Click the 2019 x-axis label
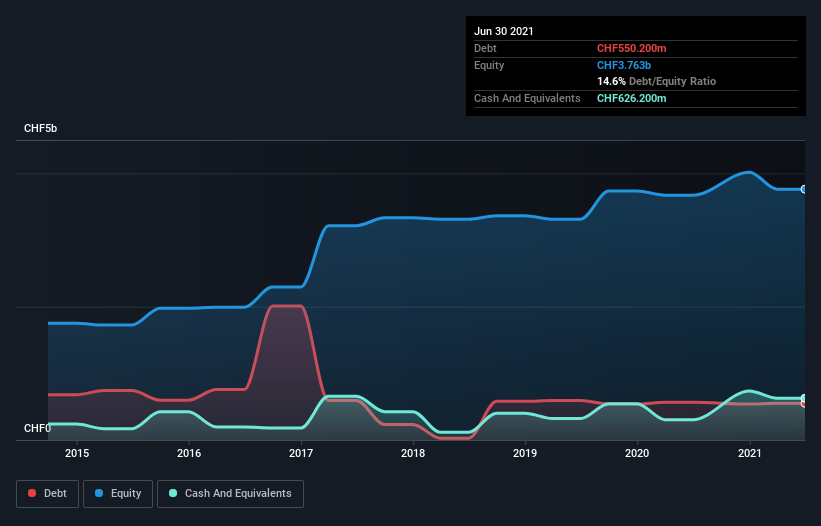This screenshot has height=526, width=821. click(x=525, y=453)
